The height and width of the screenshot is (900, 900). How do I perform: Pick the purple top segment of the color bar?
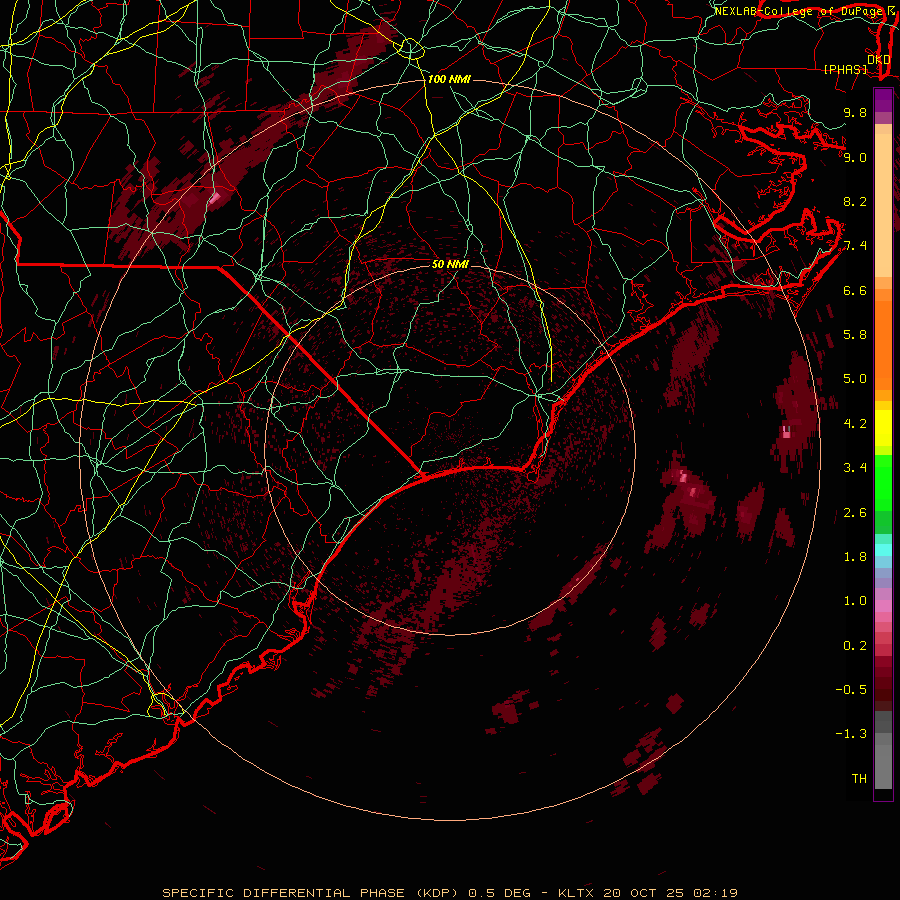tap(883, 100)
